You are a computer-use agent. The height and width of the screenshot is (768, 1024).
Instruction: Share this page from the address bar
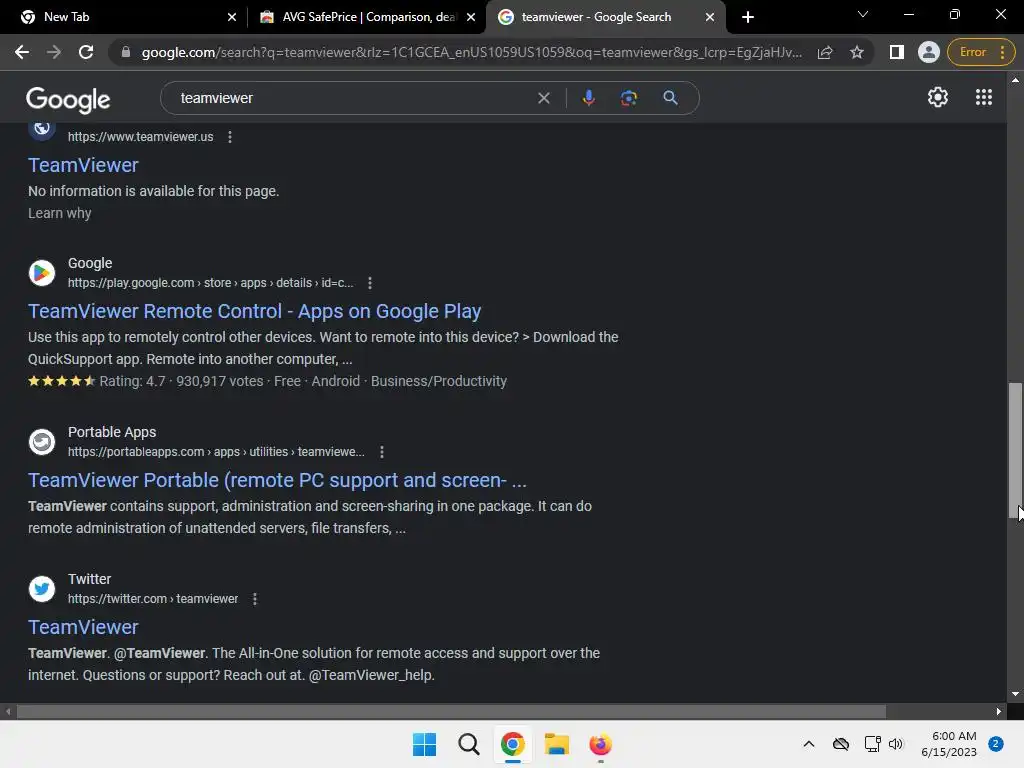tap(825, 52)
